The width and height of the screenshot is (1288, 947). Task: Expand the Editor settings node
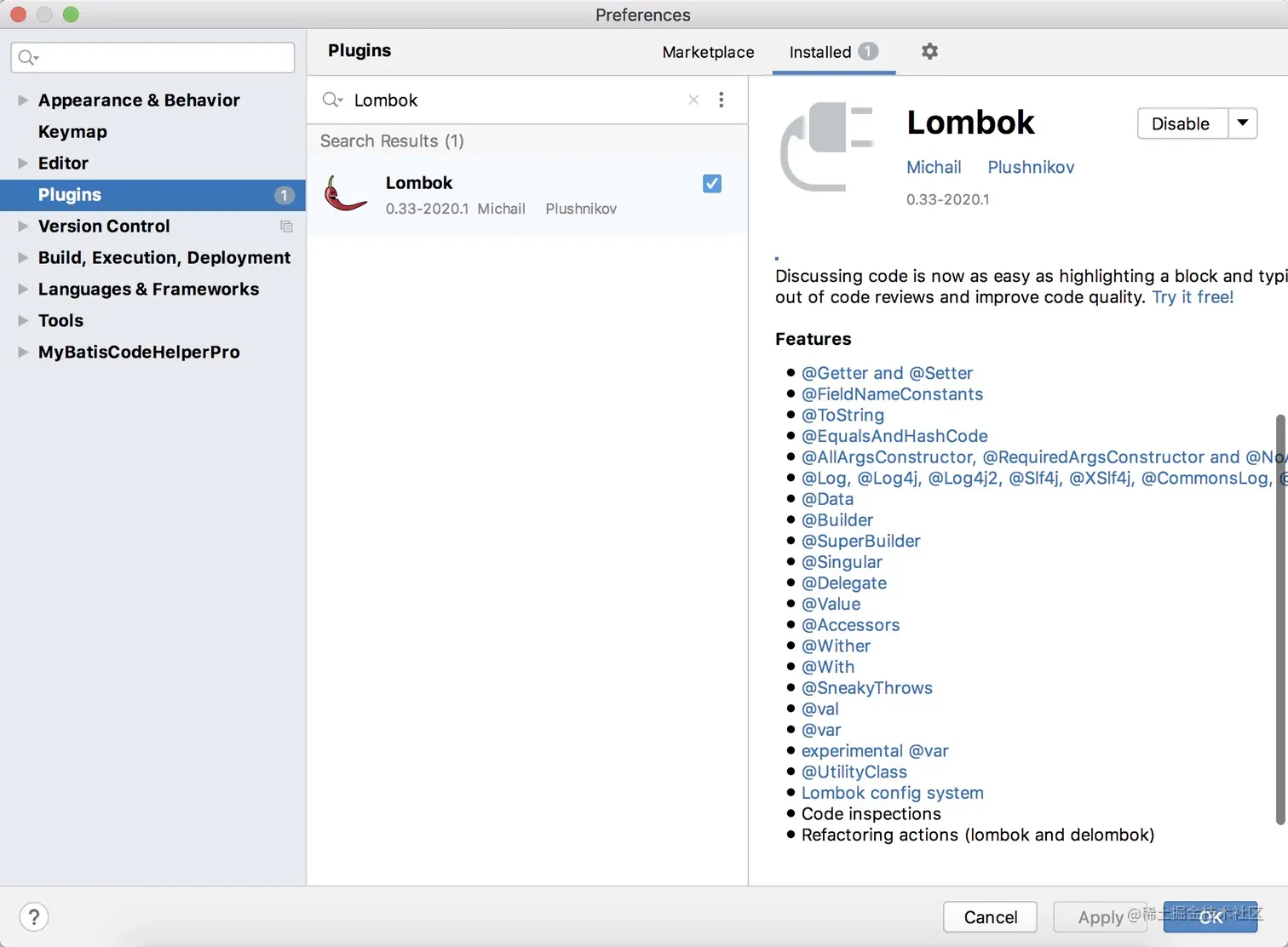coord(23,164)
